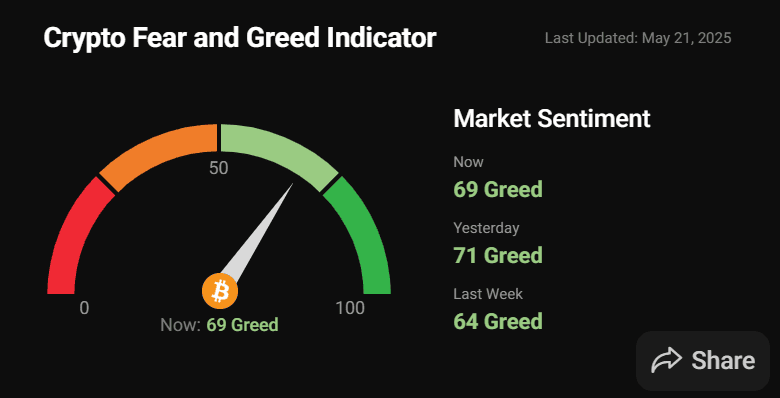The height and width of the screenshot is (398, 780).
Task: Click the Last Week label text
Action: (x=488, y=294)
